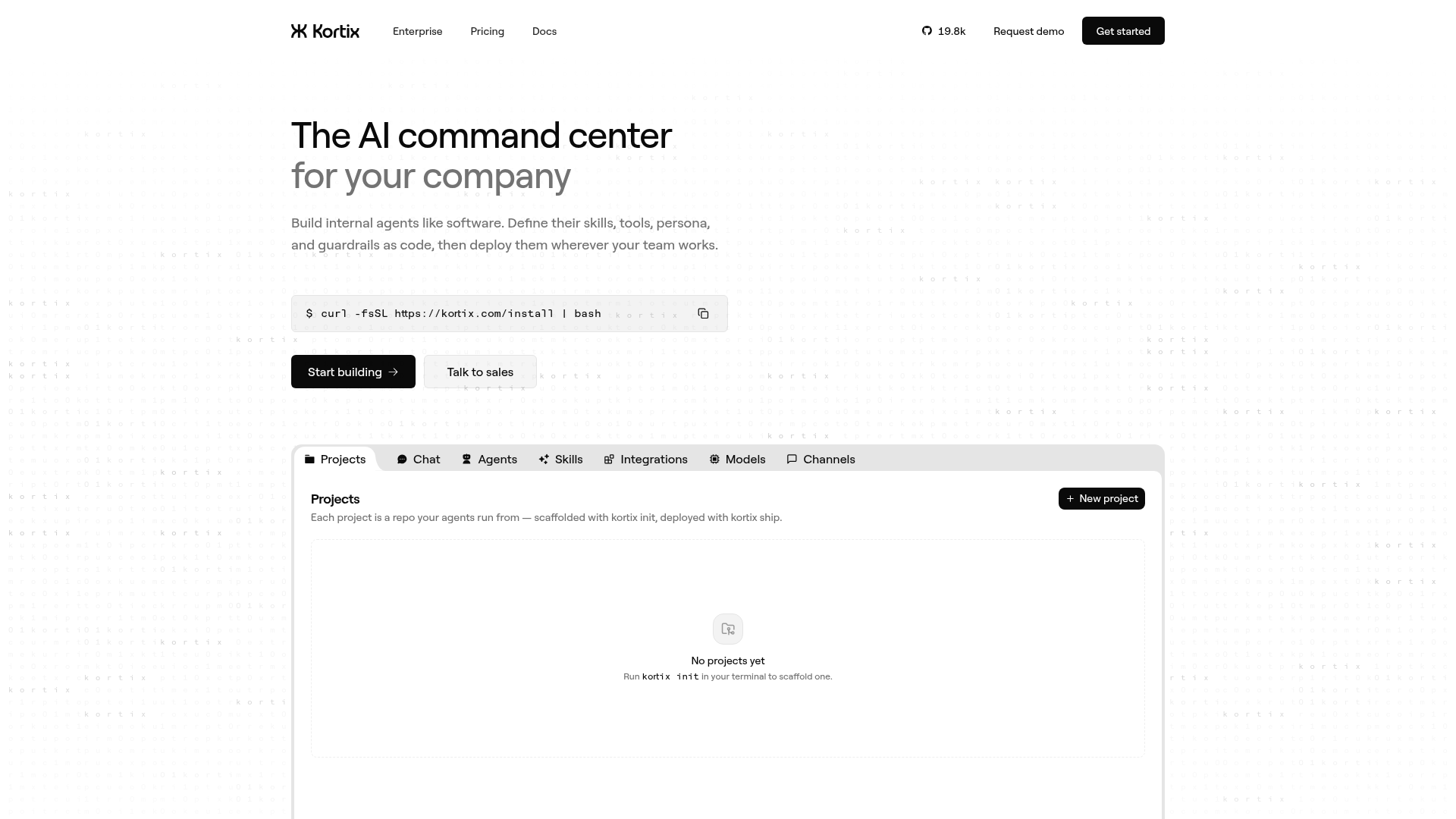The height and width of the screenshot is (819, 1456).
Task: Open the Docs link
Action: click(x=544, y=31)
